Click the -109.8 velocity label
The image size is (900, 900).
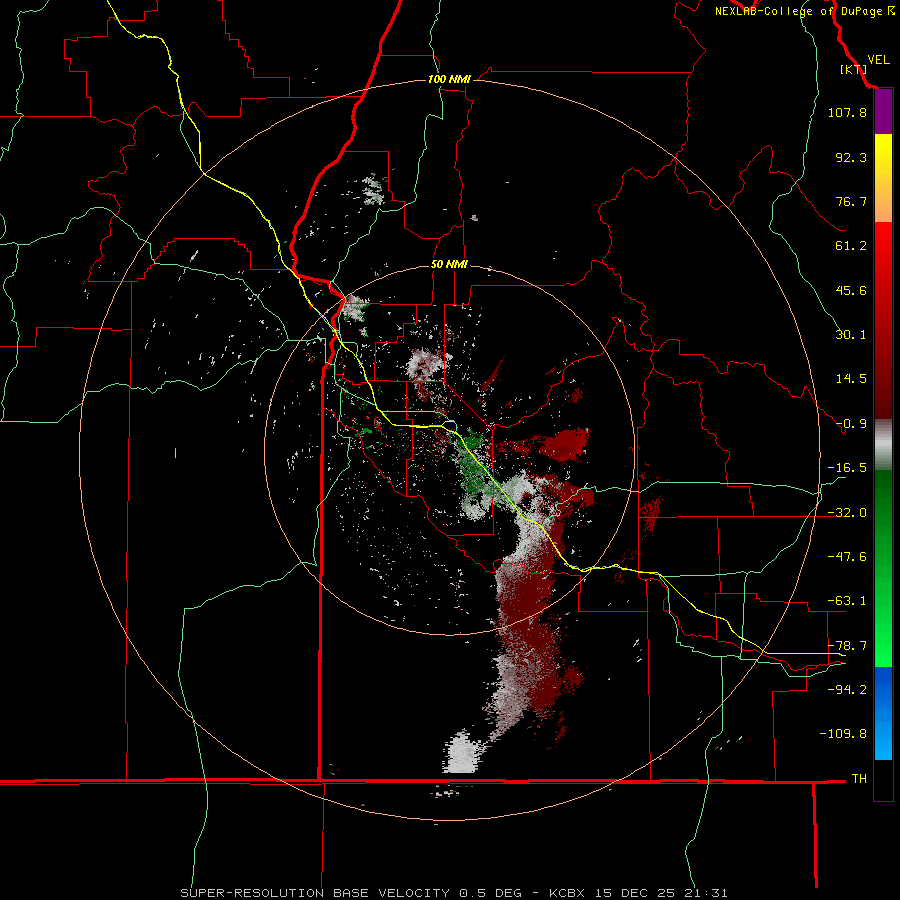(x=843, y=734)
